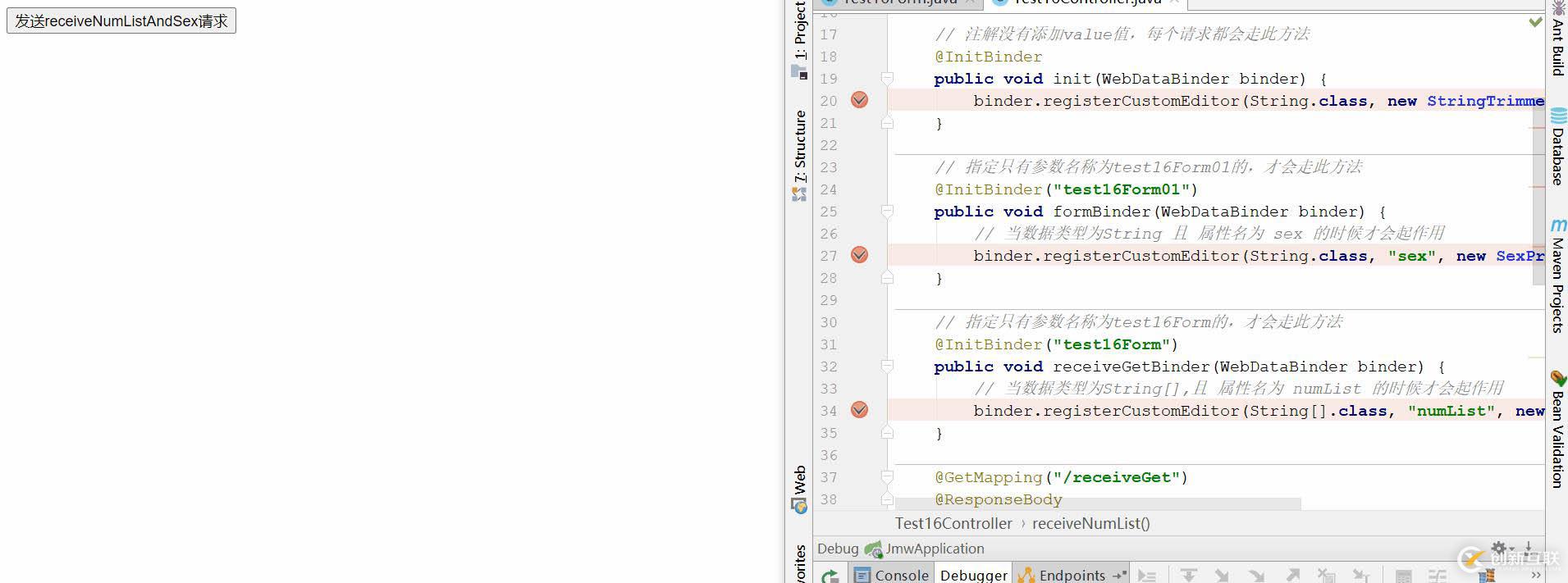Collapse fold marker at line 28
Screen dimensions: 1568x583
coord(887,278)
